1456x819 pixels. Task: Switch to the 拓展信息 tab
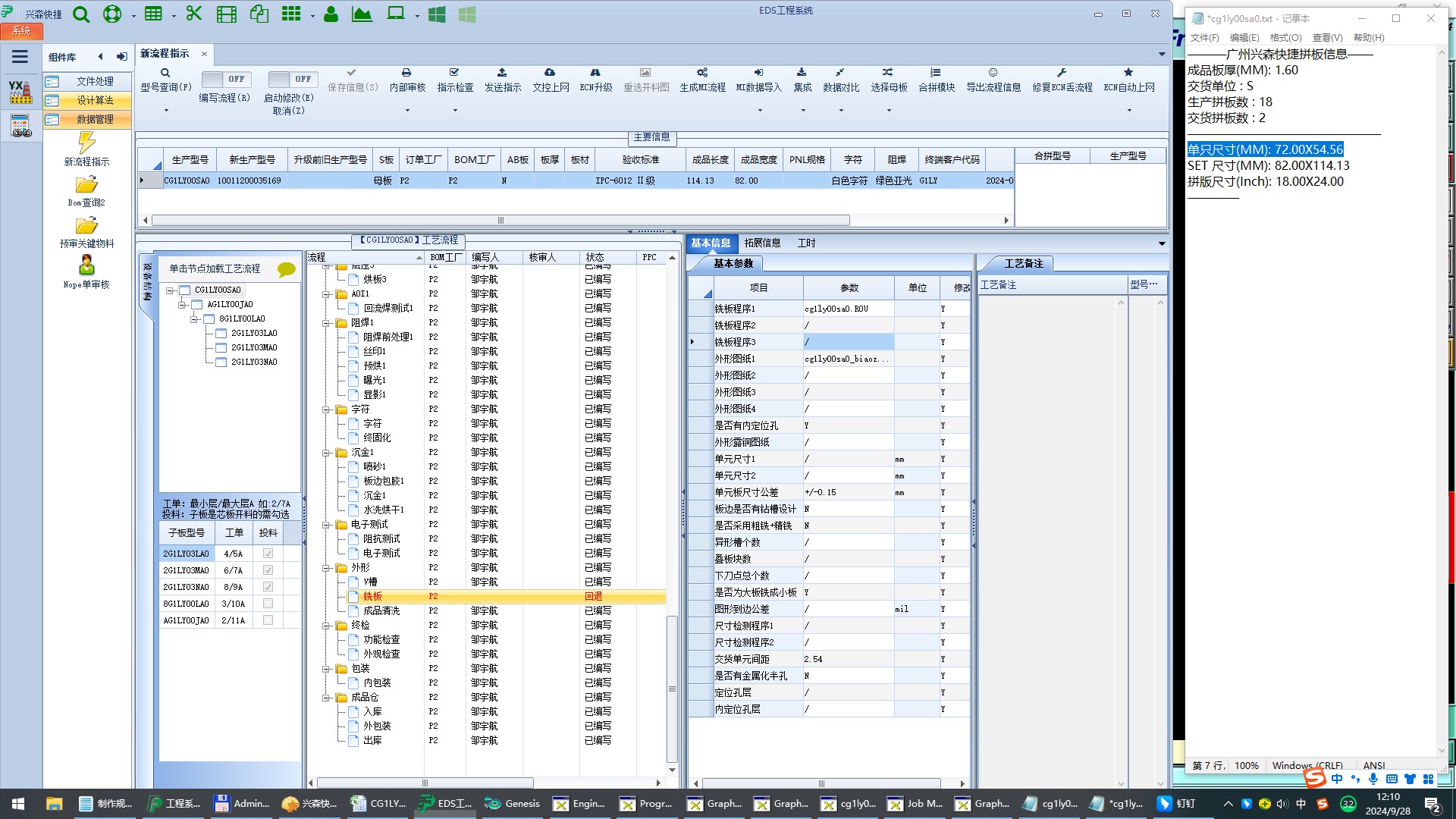(762, 243)
